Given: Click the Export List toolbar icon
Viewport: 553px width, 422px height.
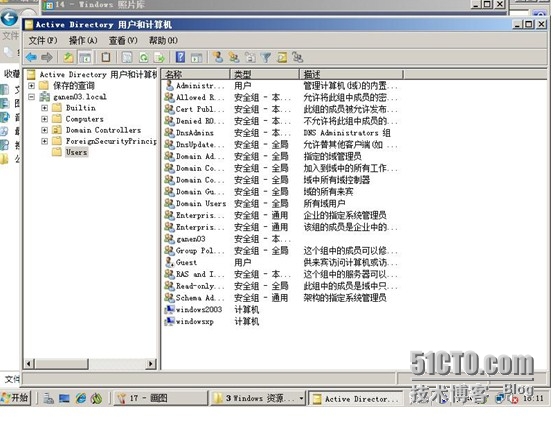Looking at the screenshot, I should click(x=160, y=57).
